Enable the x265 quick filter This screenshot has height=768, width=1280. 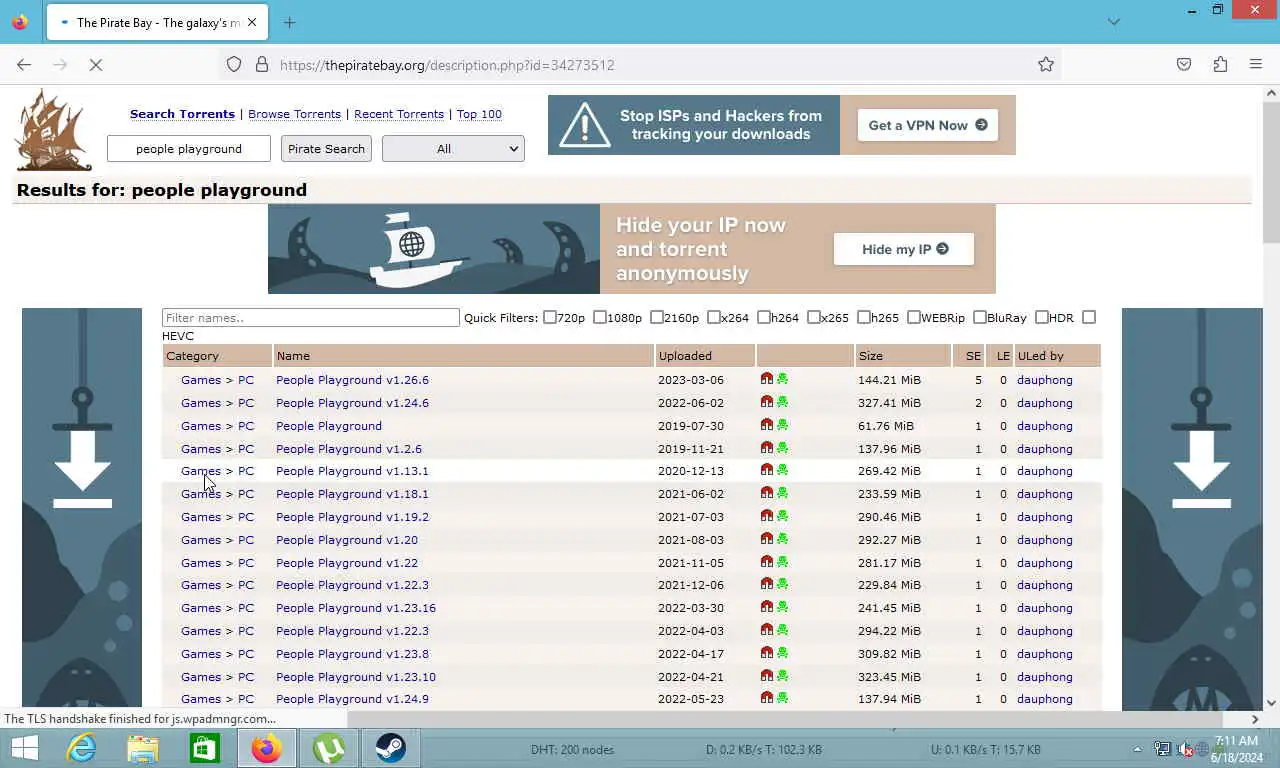[814, 317]
